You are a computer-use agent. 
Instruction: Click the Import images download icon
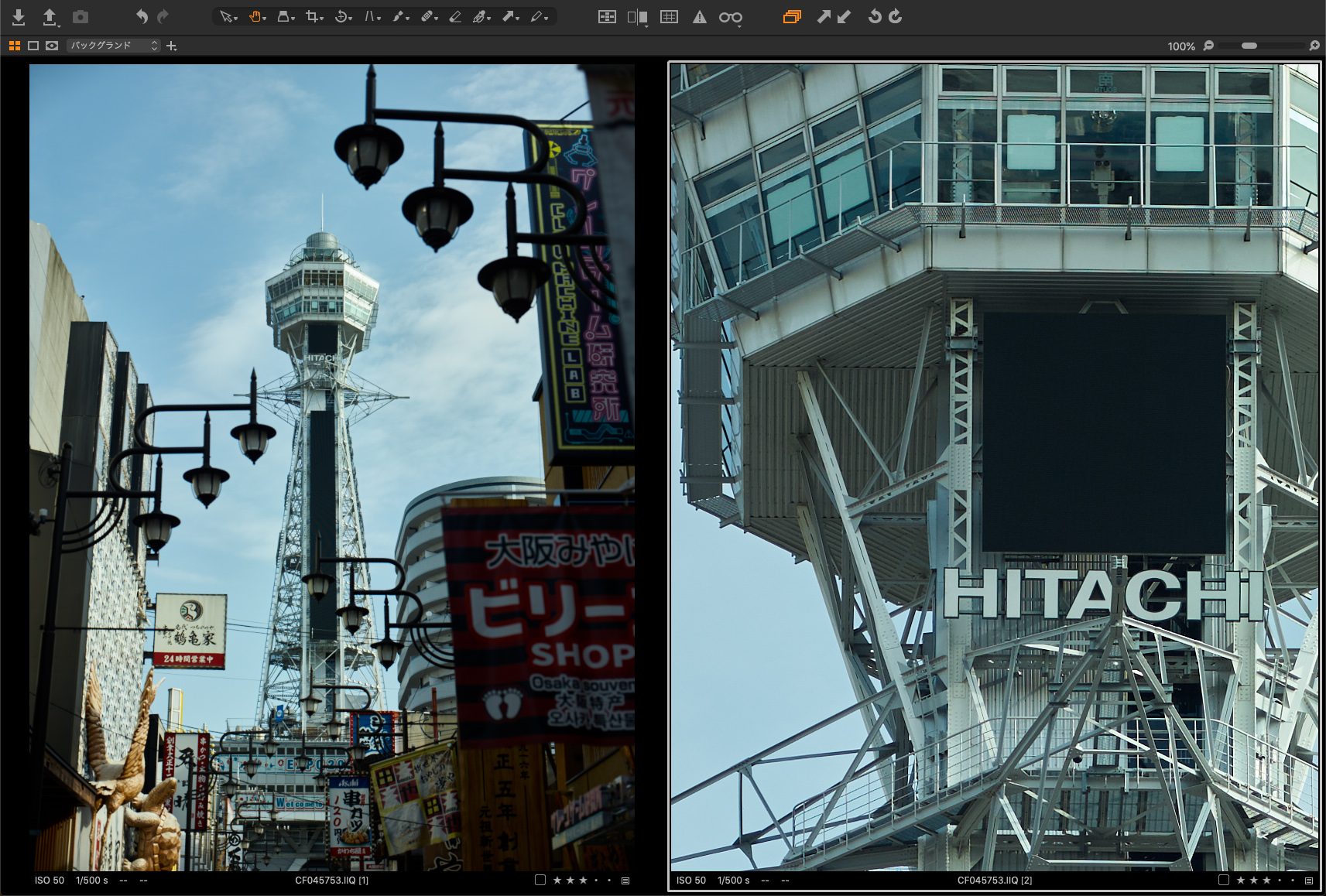click(19, 16)
